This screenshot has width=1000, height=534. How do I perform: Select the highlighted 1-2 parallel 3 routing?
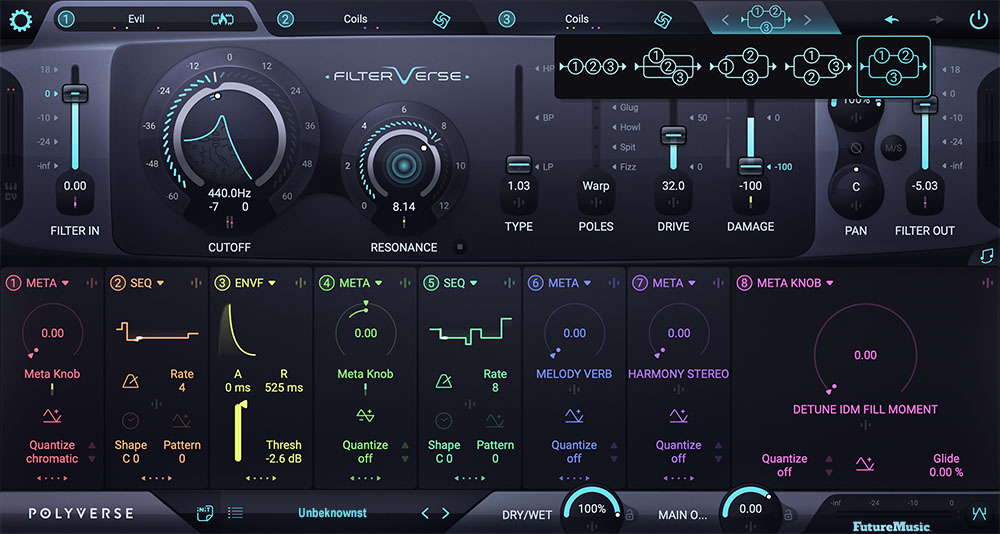tap(893, 66)
